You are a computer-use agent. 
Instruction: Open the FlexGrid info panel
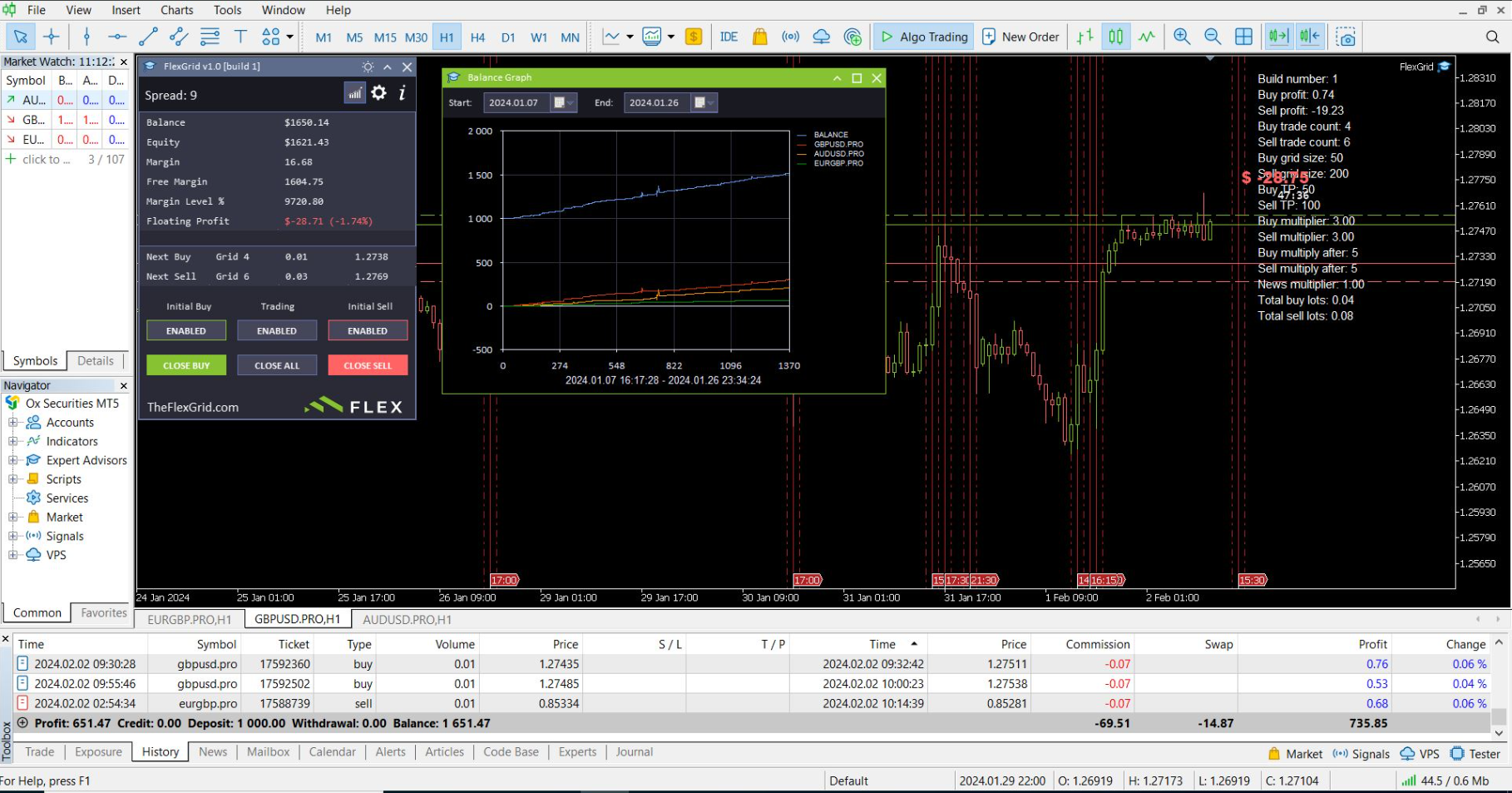[403, 93]
